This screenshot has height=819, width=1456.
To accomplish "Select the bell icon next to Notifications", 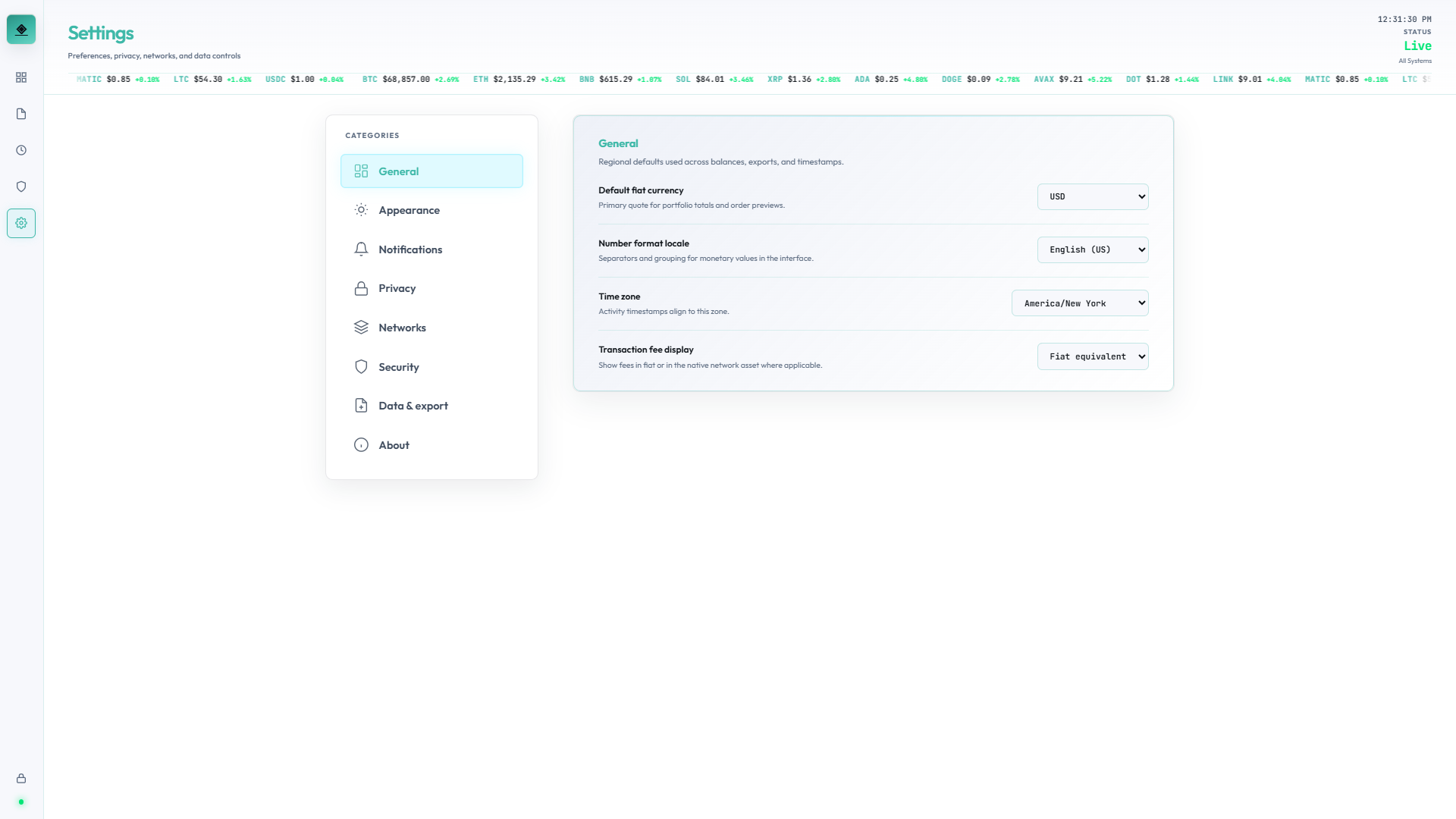I will (361, 249).
